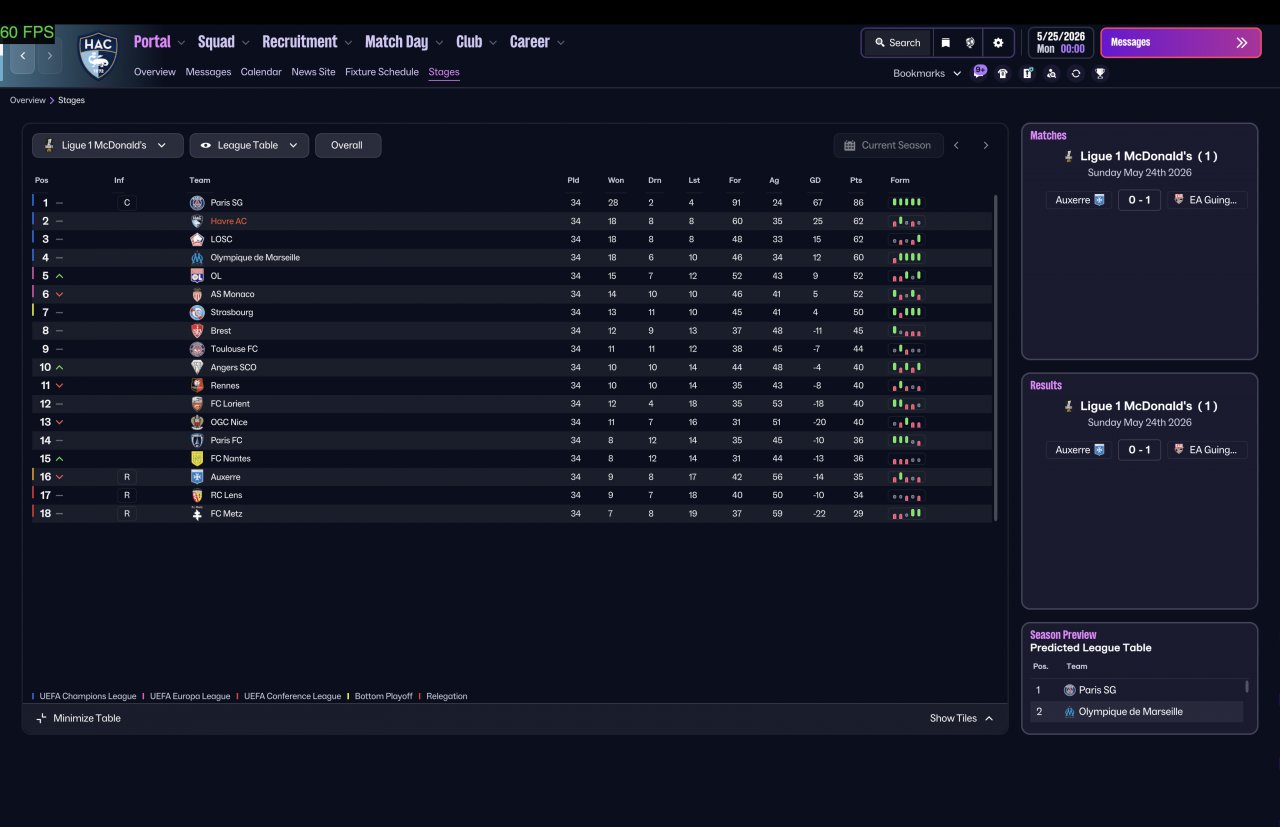
Task: Click the Ligue 1 trophy icon in Matches panel
Action: pyautogui.click(x=1069, y=156)
